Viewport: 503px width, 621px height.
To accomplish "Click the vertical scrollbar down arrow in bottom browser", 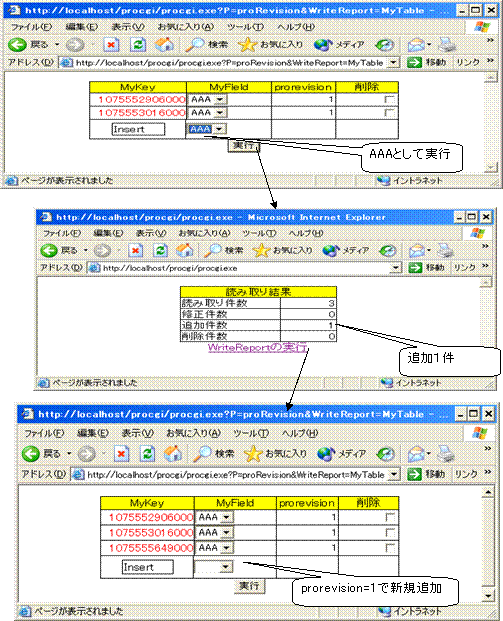I will pos(488,595).
